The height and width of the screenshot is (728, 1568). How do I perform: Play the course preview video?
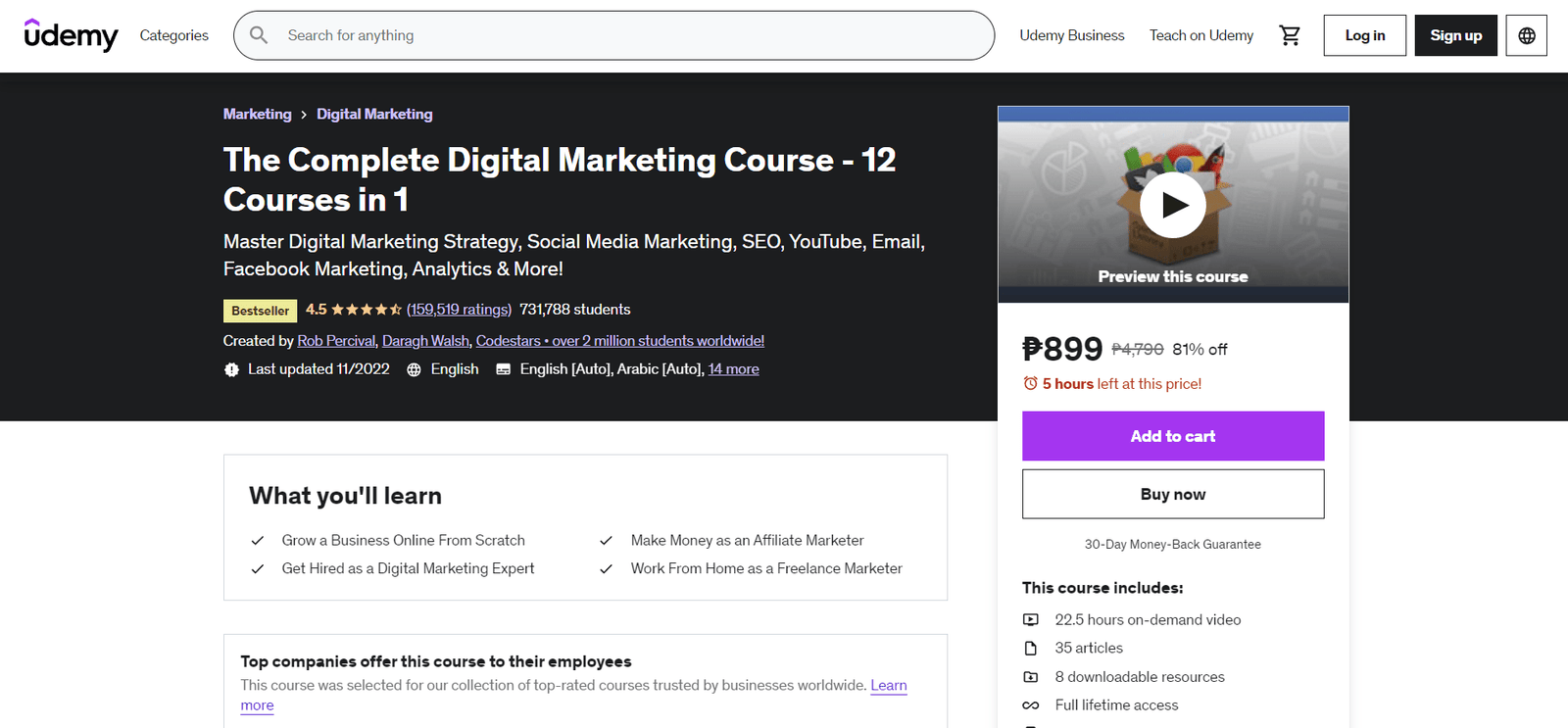coord(1172,205)
